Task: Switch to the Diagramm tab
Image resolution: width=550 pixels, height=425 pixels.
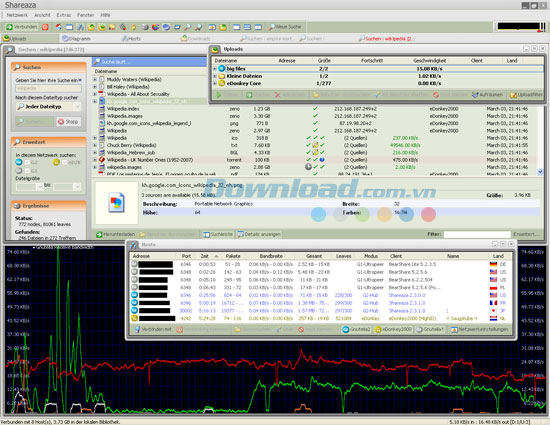Action: tap(76, 39)
